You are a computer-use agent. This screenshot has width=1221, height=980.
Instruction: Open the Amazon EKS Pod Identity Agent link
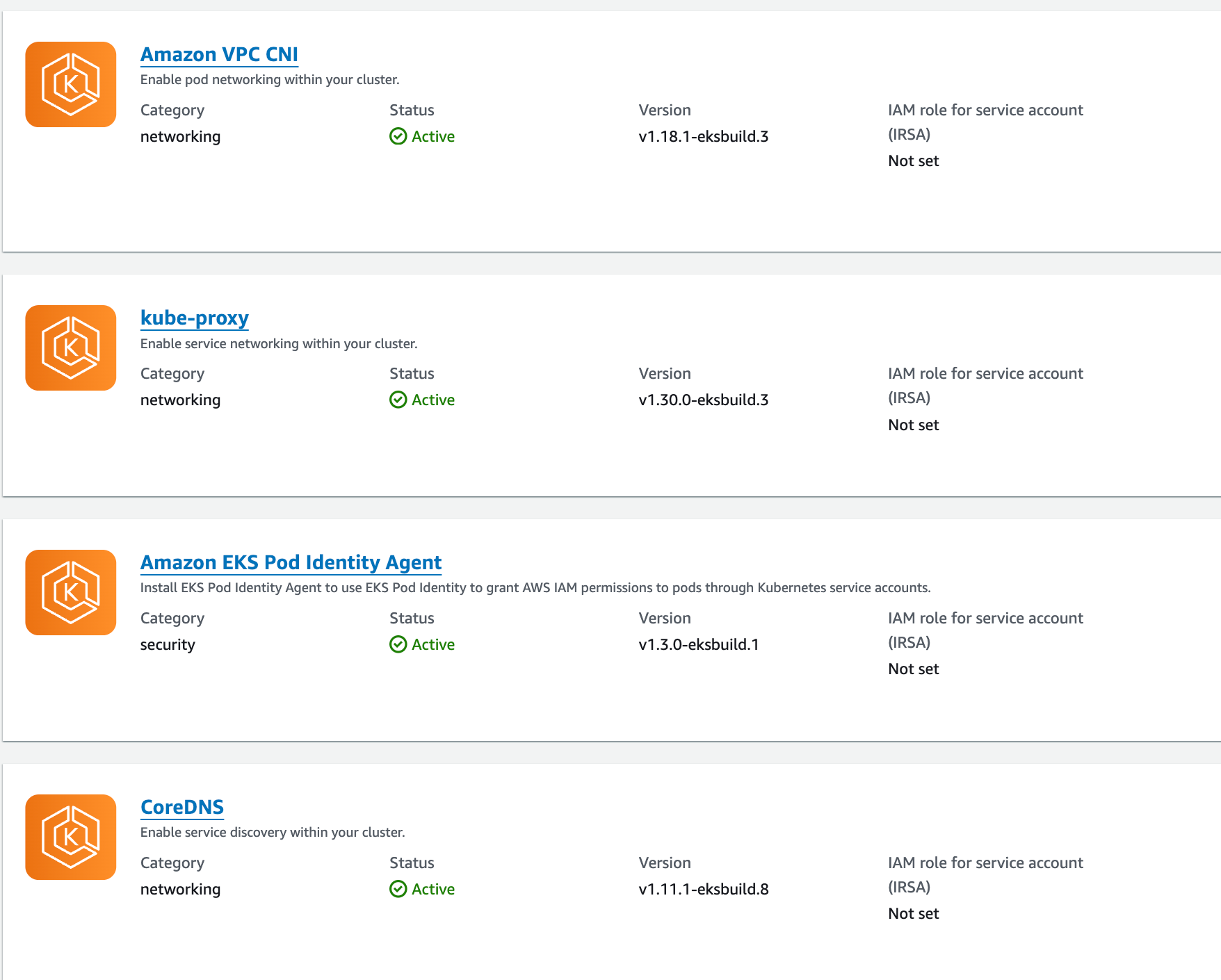pos(291,562)
